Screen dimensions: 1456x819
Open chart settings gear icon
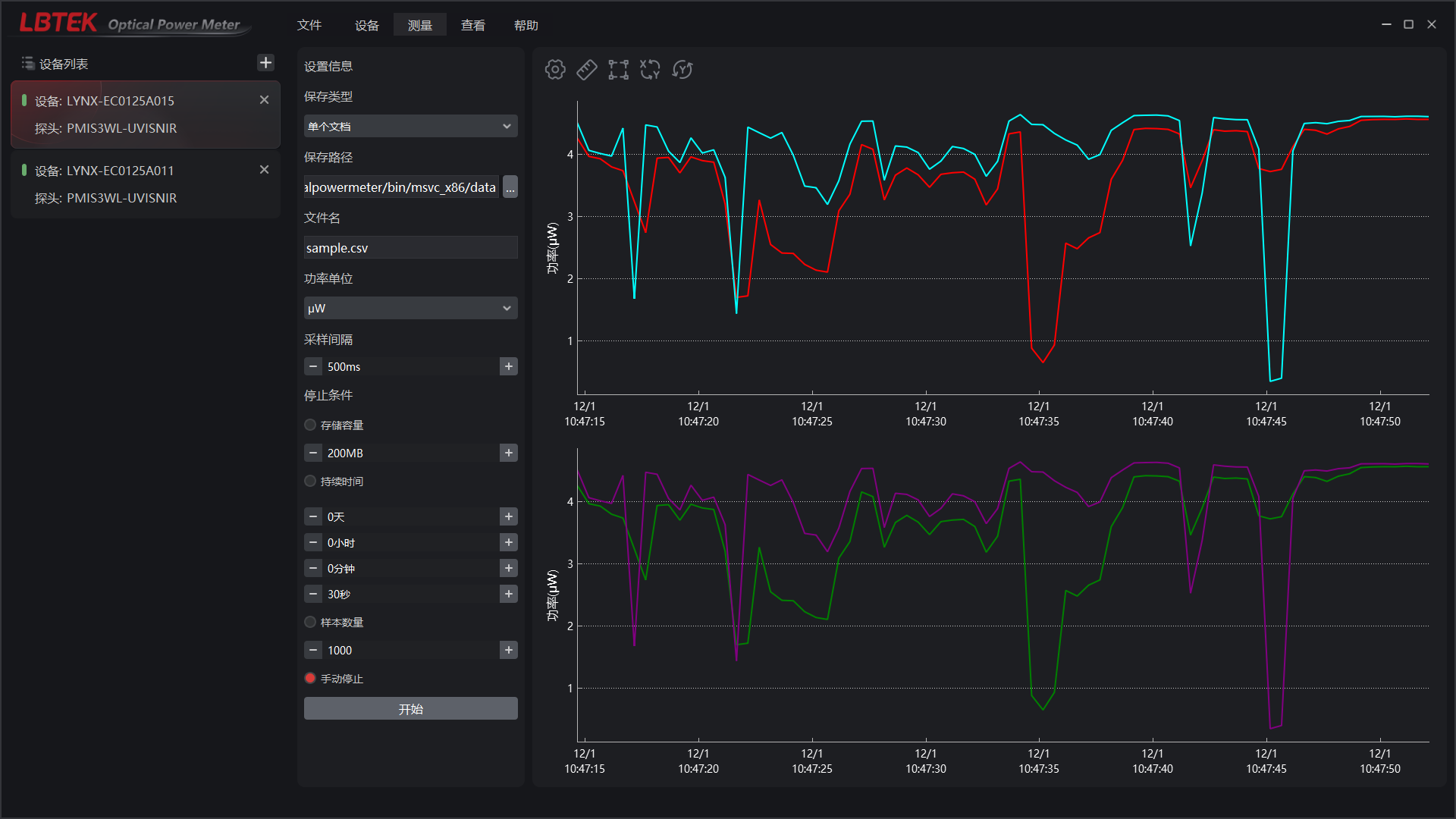pyautogui.click(x=555, y=70)
